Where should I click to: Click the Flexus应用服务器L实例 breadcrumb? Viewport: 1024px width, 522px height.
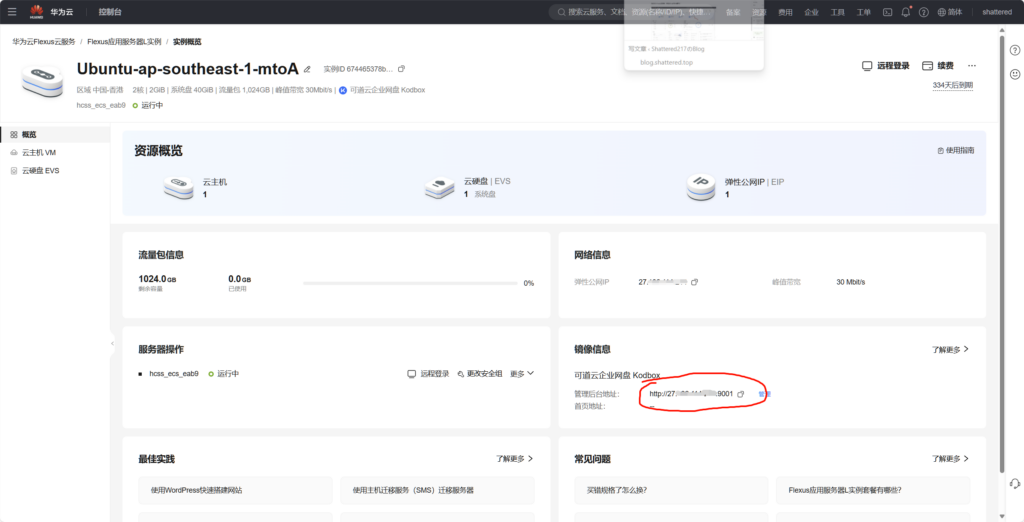coord(124,42)
